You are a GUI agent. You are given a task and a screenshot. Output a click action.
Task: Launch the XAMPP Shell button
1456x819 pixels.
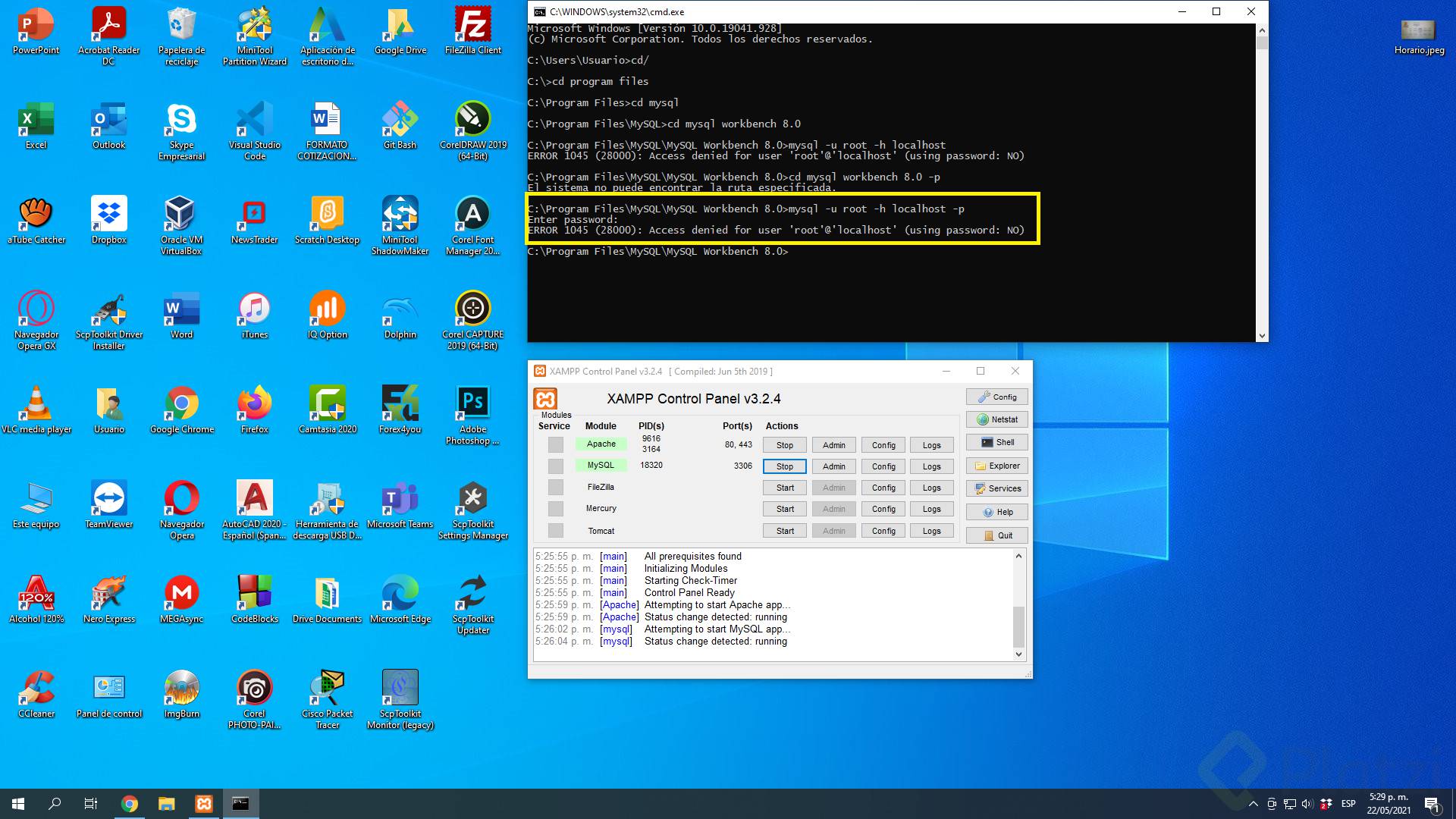pos(997,442)
